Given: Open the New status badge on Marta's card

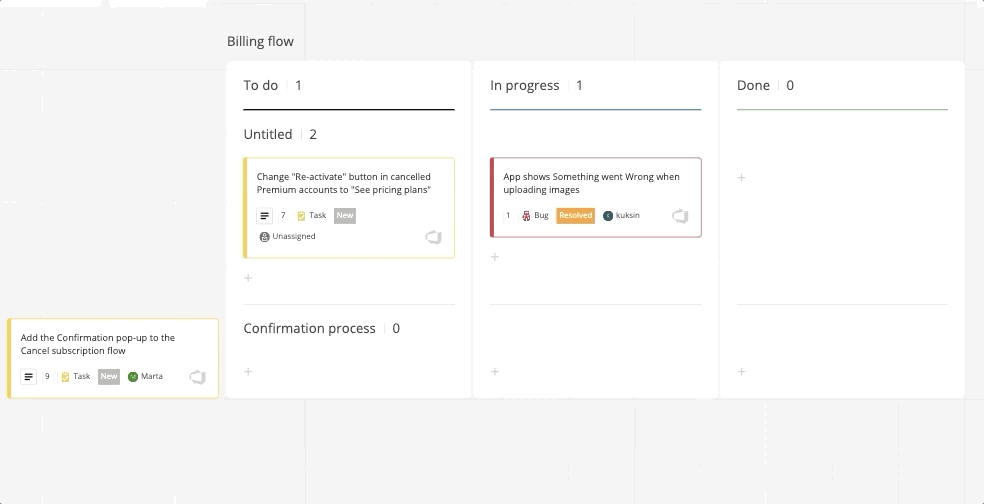Looking at the screenshot, I should point(109,377).
